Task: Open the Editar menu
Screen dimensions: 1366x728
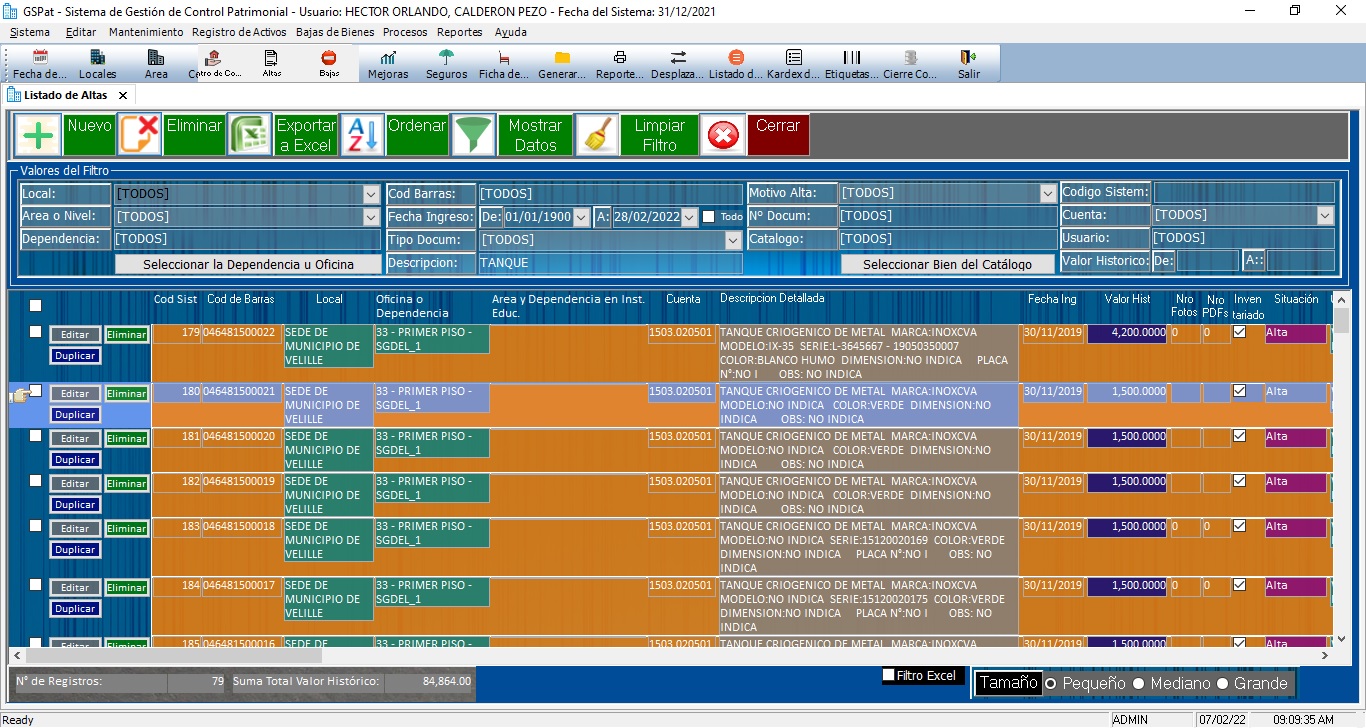Action: click(x=81, y=32)
